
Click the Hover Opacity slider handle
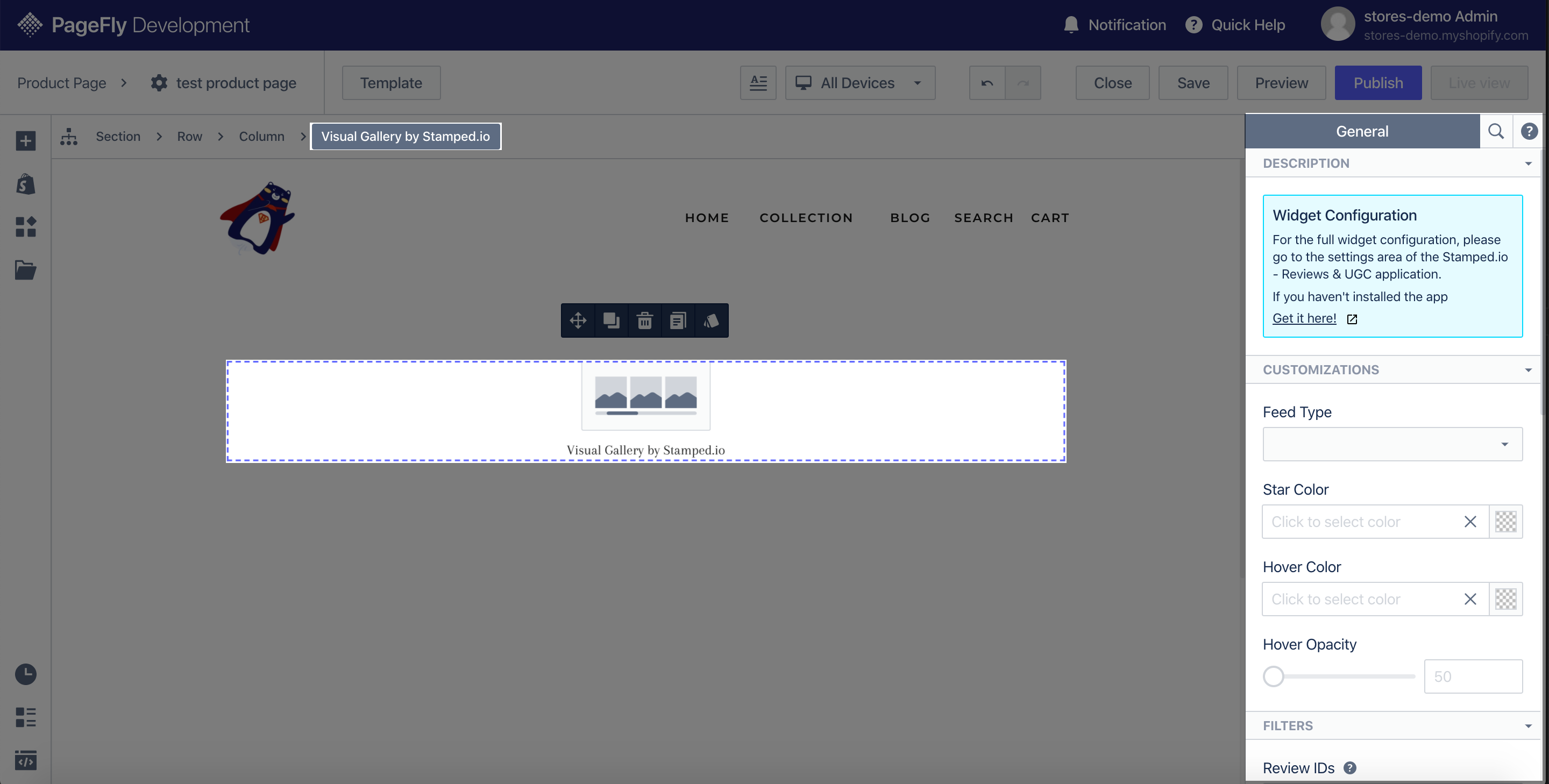1273,676
